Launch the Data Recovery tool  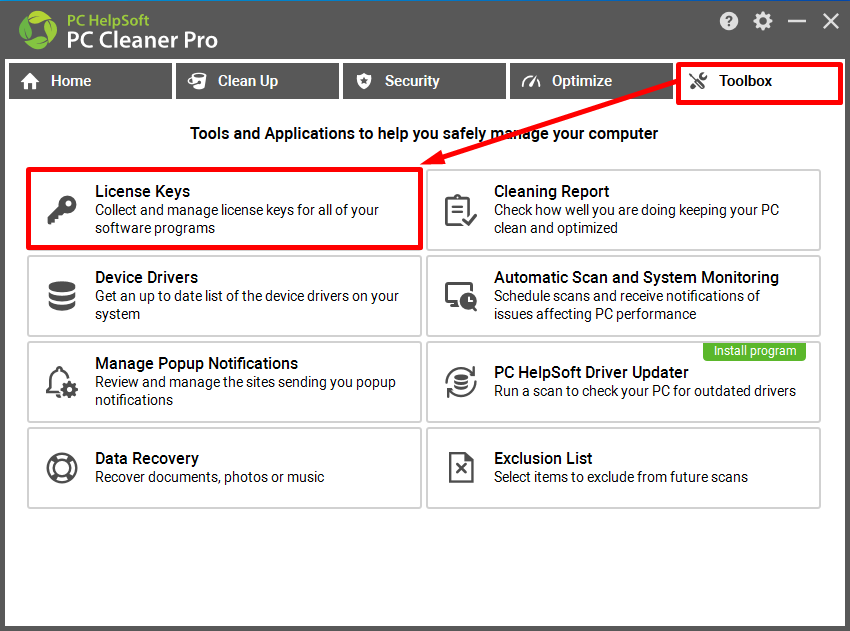pos(224,468)
